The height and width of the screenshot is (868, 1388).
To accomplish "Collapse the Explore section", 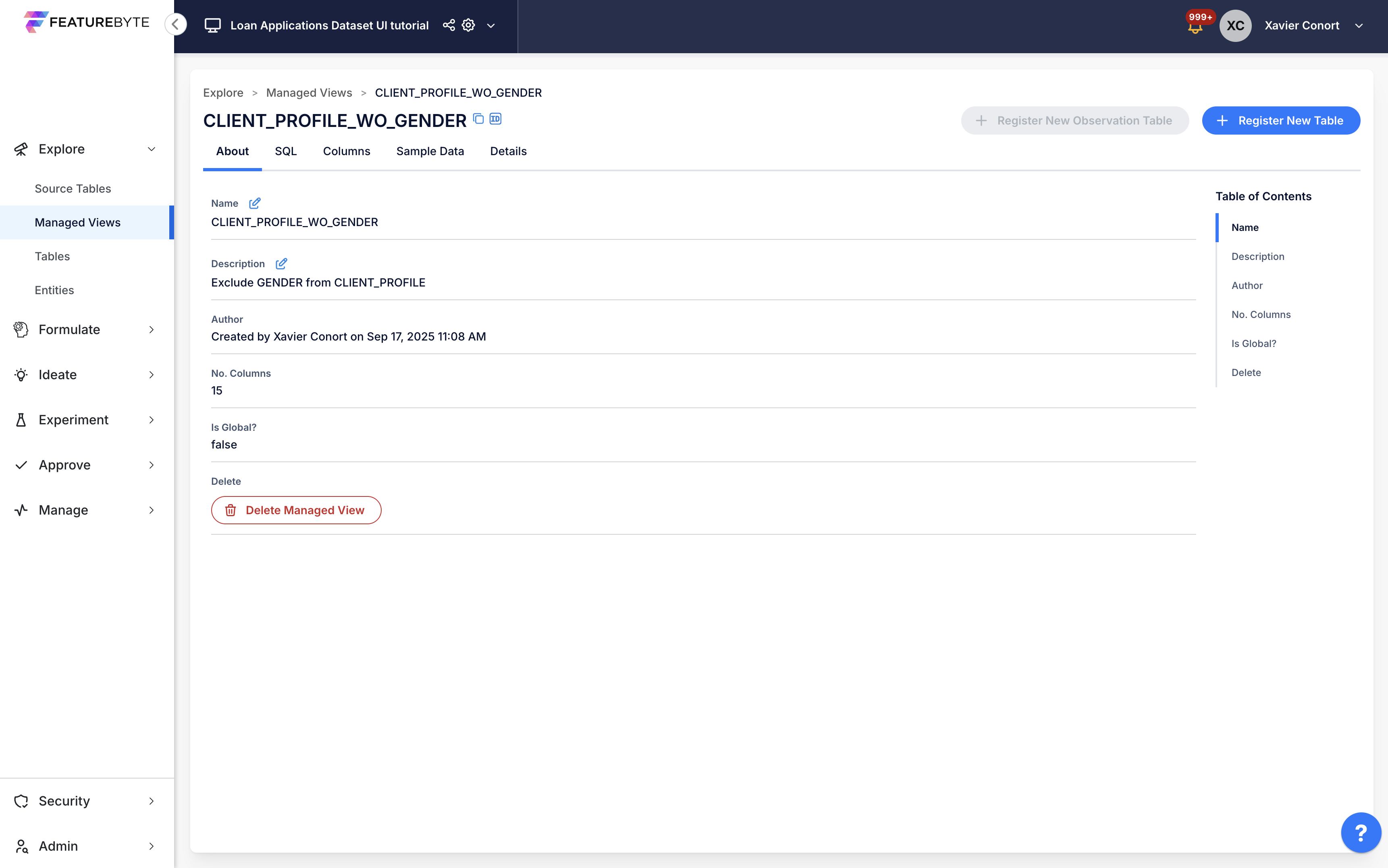I will point(151,149).
